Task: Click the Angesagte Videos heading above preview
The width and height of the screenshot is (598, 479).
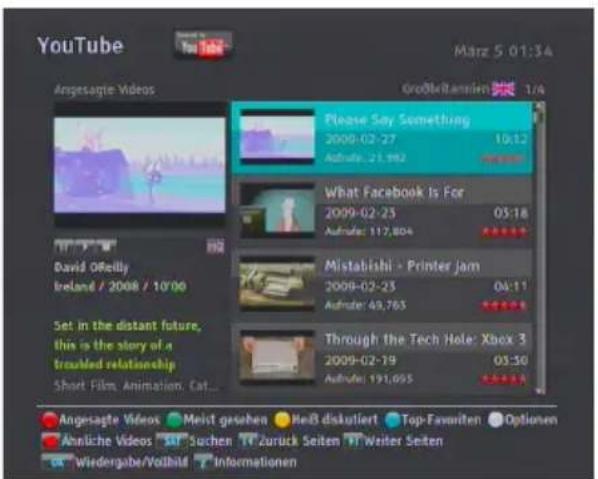Action: coord(104,90)
